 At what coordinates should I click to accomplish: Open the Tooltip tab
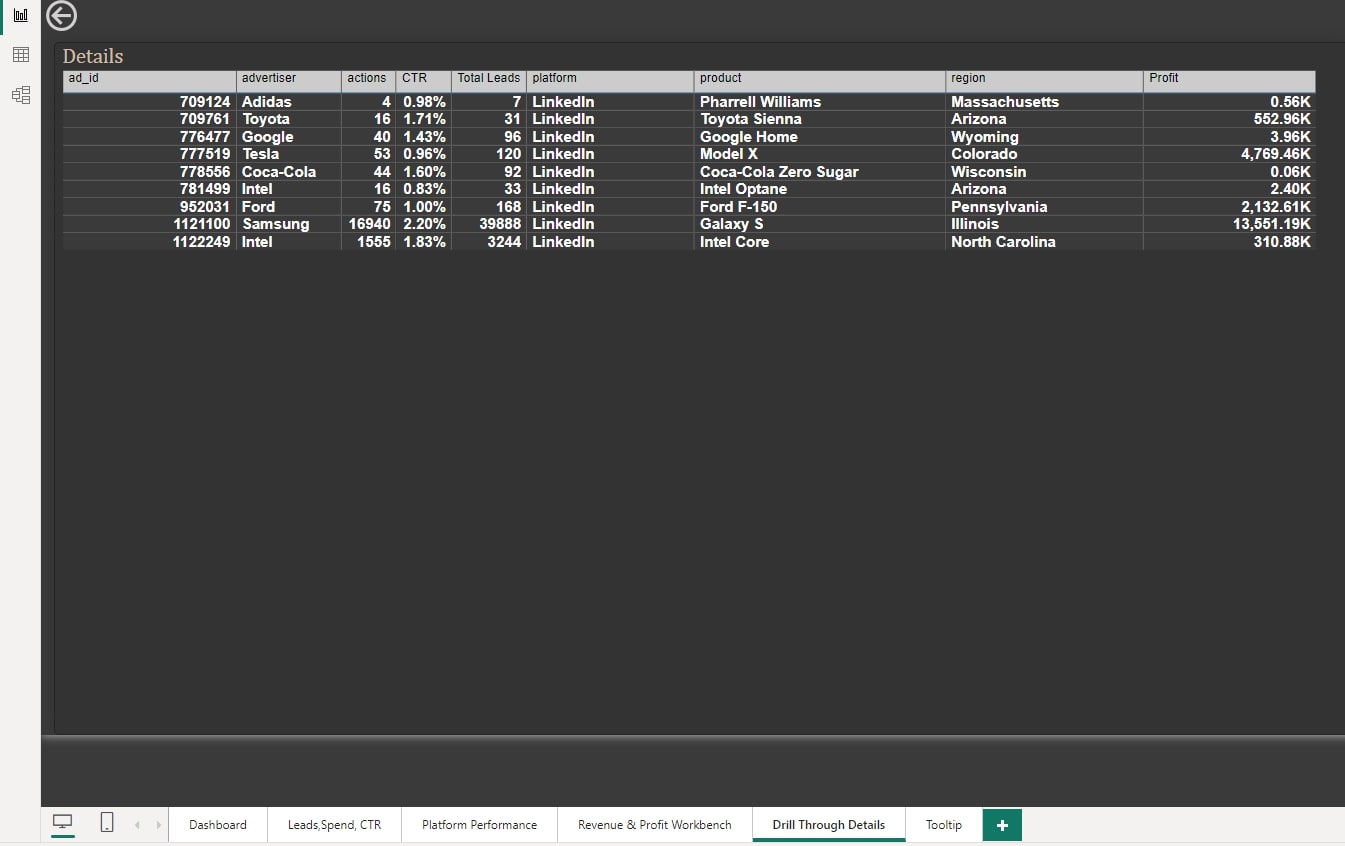click(944, 825)
